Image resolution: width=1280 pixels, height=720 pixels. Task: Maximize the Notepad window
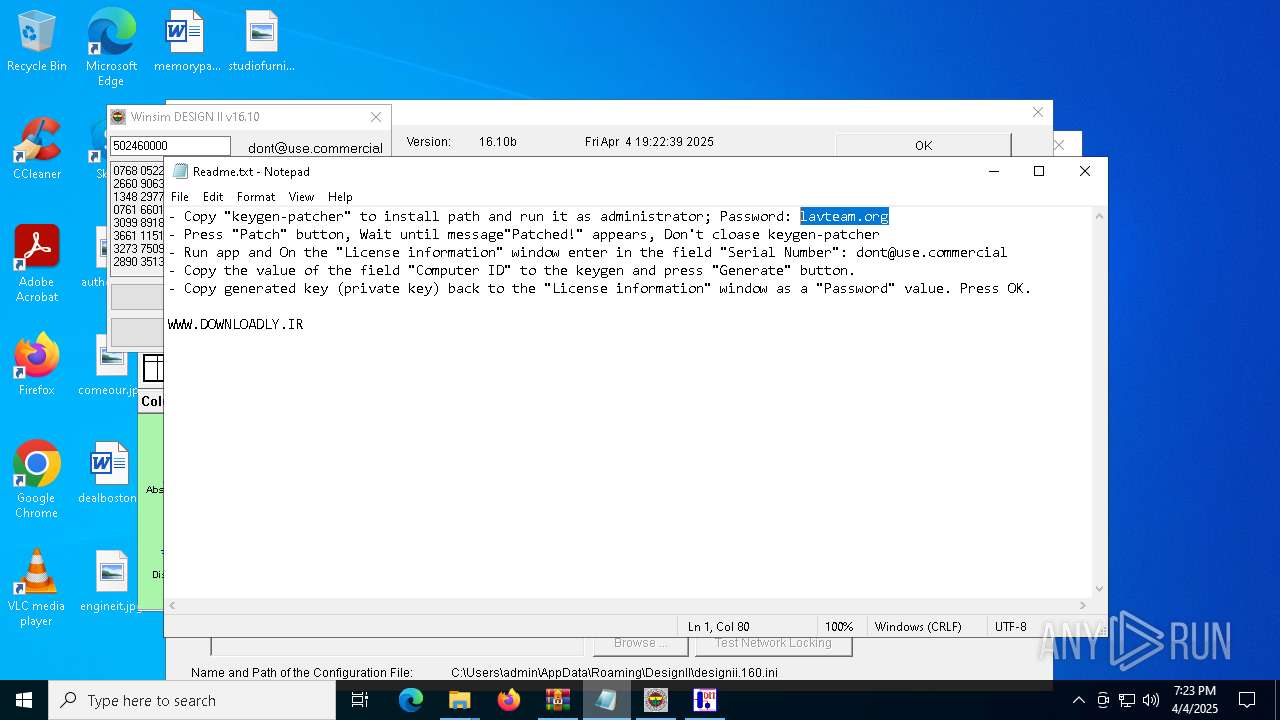click(x=1039, y=171)
